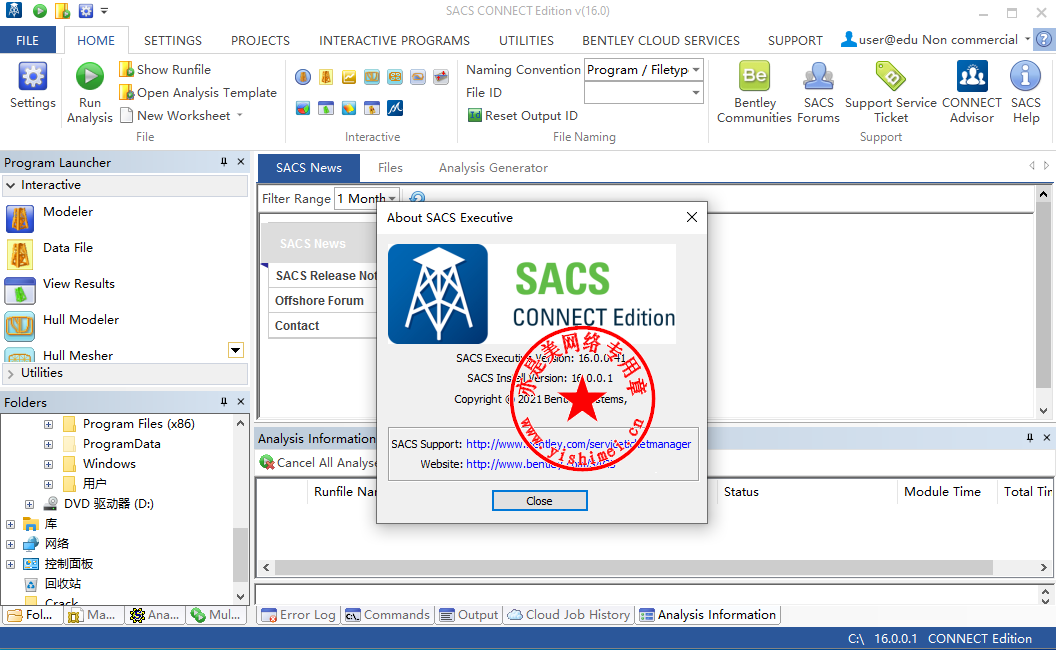Open the SACS Support ticket manager link
1056x650 pixels.
tap(579, 444)
